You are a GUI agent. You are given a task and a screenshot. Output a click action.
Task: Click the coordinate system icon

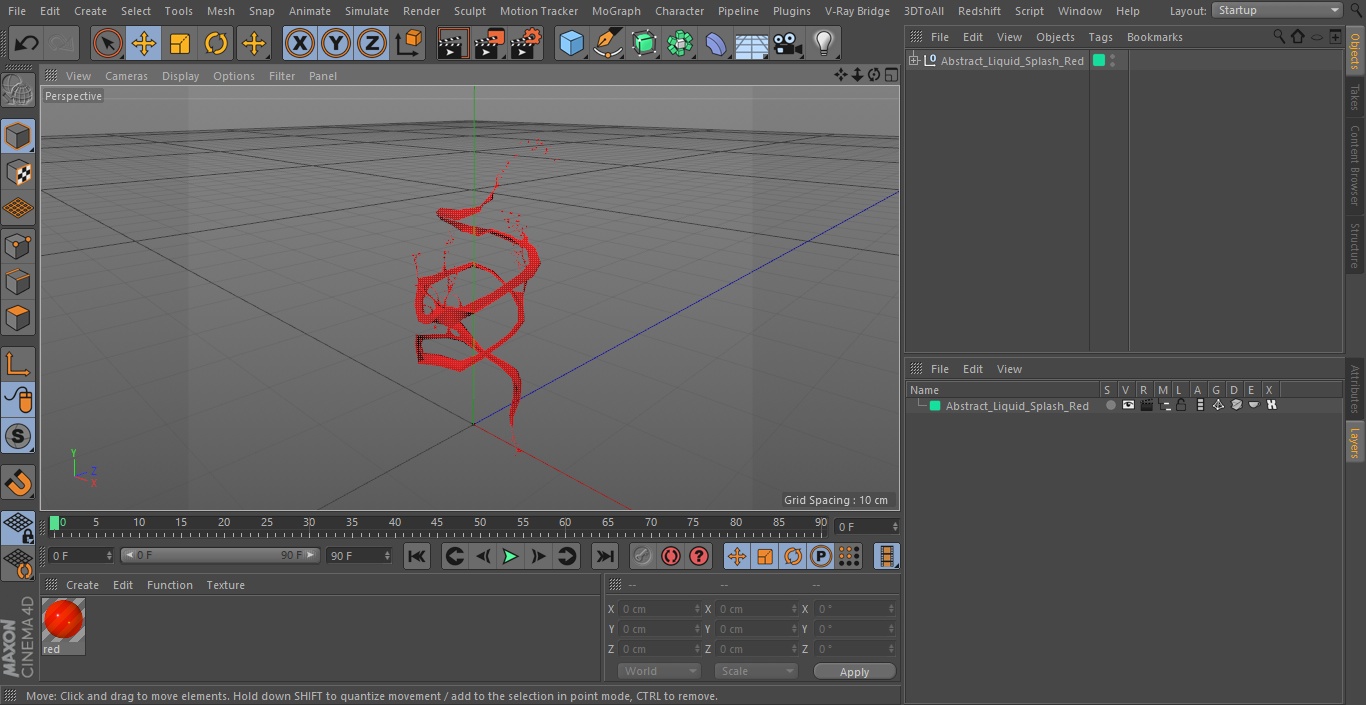point(409,43)
